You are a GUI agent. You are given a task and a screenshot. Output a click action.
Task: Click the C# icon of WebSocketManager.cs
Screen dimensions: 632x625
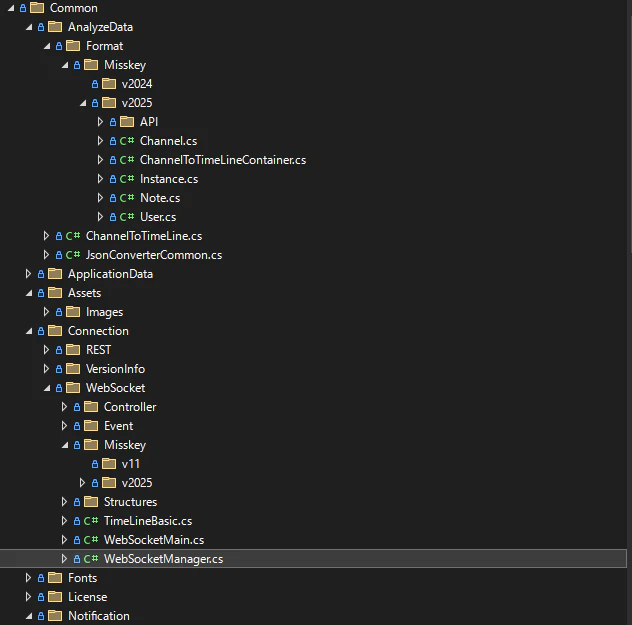tap(91, 559)
